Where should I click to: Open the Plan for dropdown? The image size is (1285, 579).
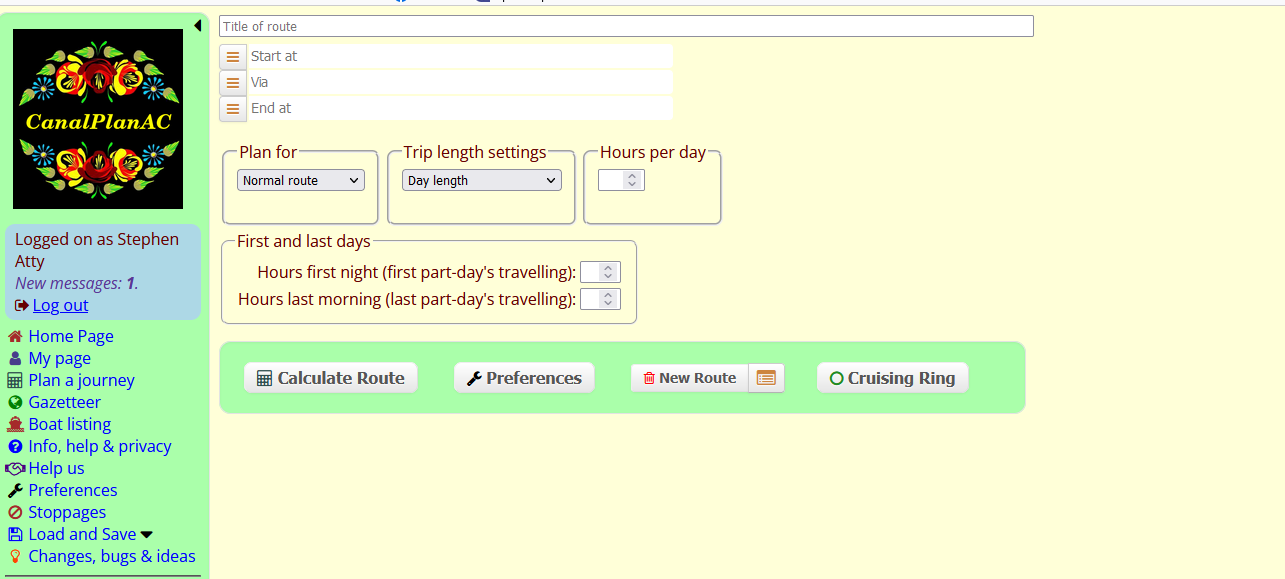[301, 181]
